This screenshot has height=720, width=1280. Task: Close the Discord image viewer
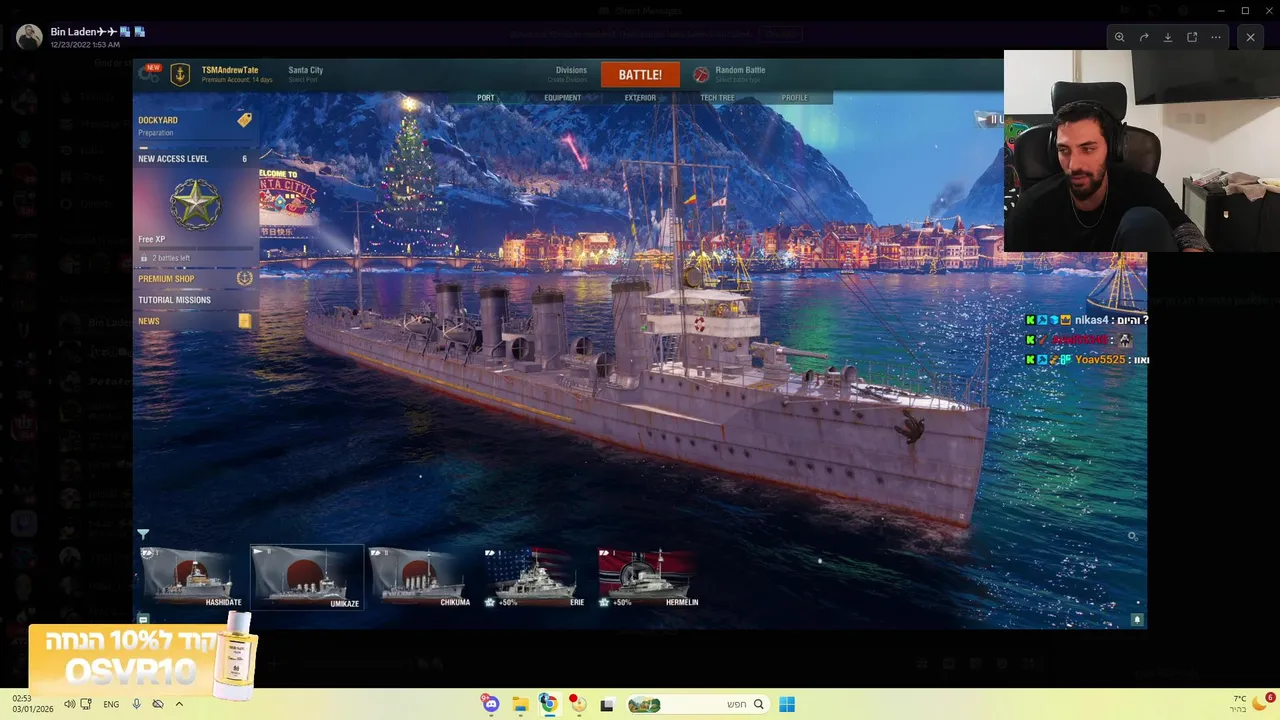[x=1250, y=37]
